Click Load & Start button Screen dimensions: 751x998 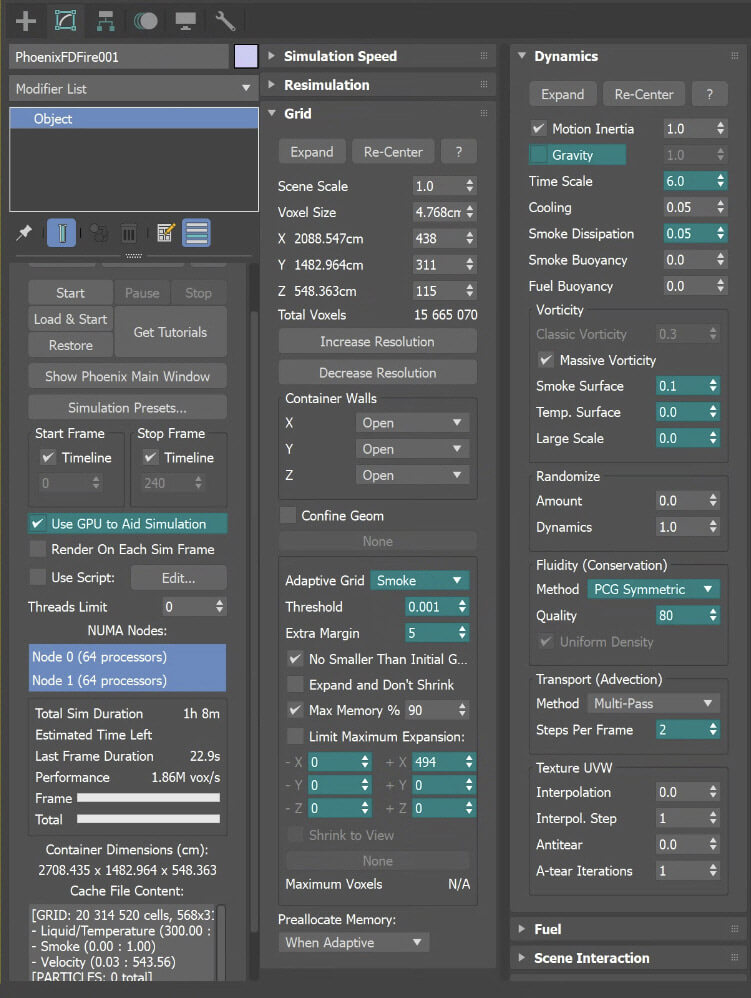pos(70,319)
